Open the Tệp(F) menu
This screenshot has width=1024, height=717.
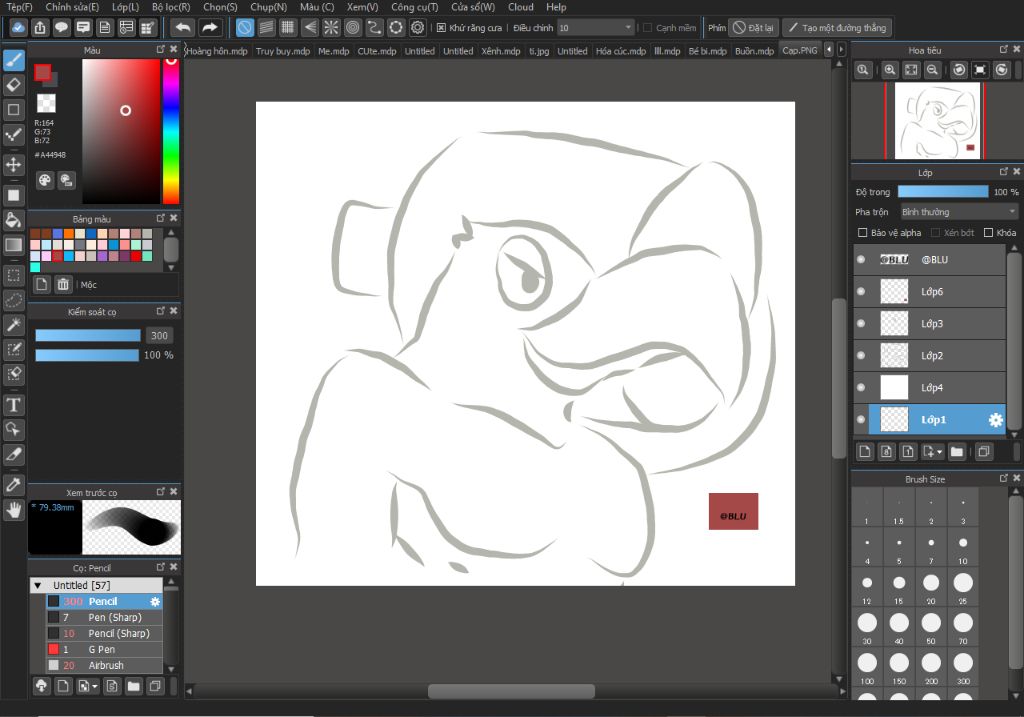(x=20, y=7)
